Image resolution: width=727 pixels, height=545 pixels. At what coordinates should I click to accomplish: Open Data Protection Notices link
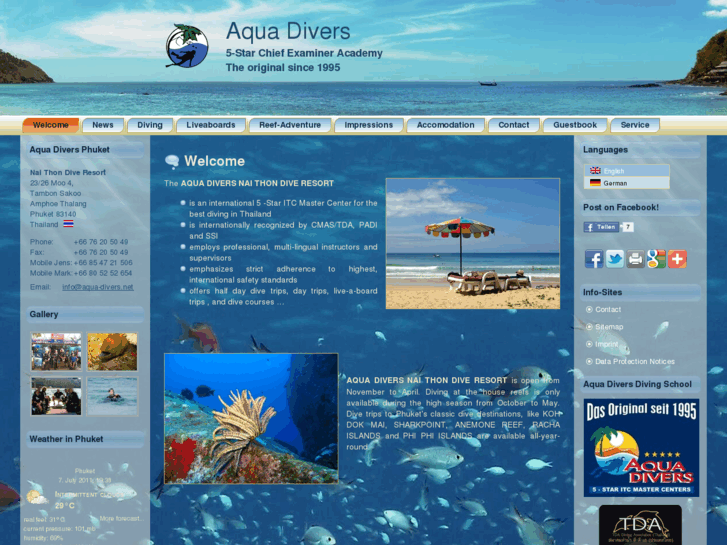635,361
